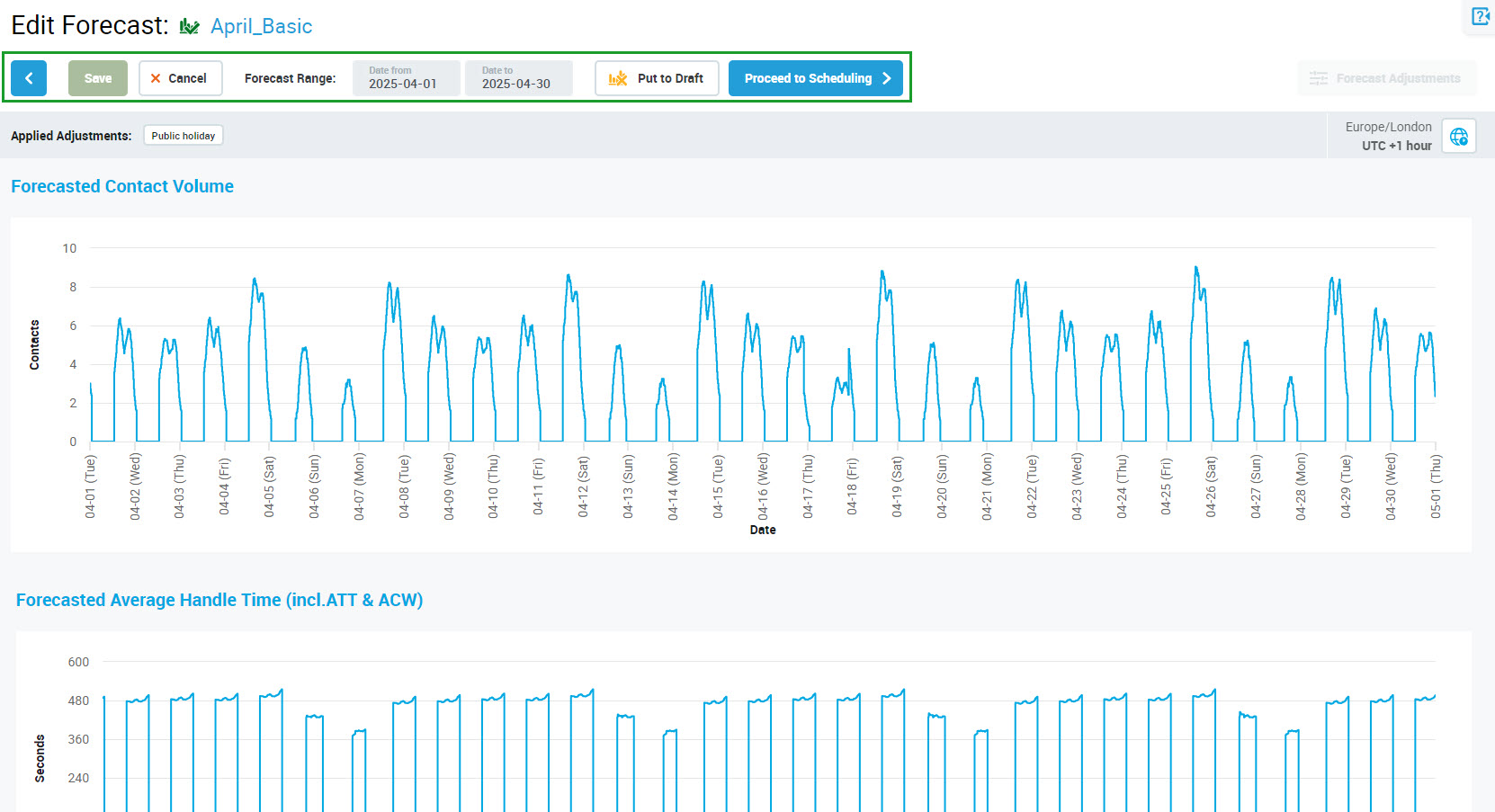This screenshot has height=812, width=1495.
Task: Click the timezone globe icon
Action: (x=1458, y=137)
